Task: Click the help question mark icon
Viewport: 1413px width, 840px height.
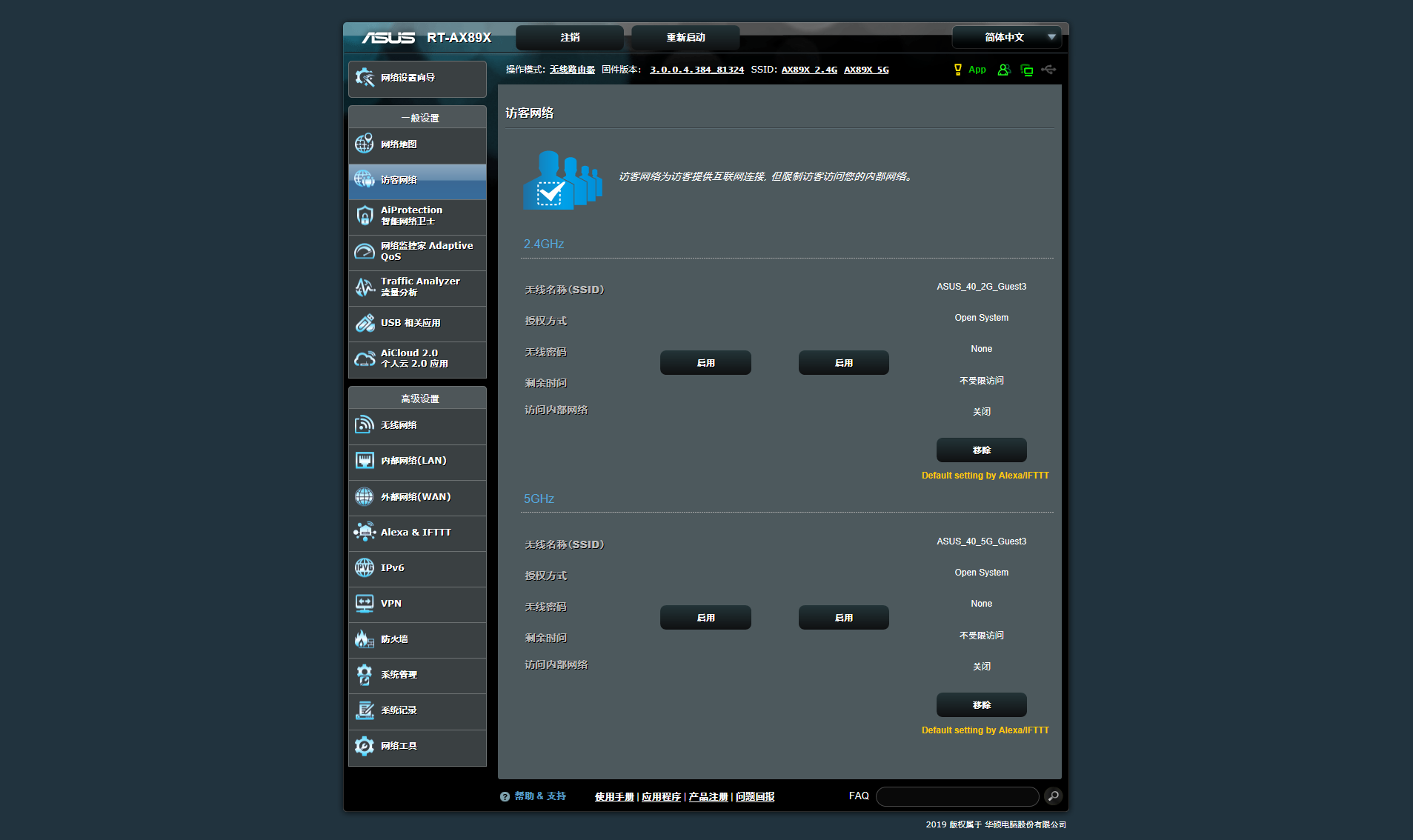Action: 505,796
